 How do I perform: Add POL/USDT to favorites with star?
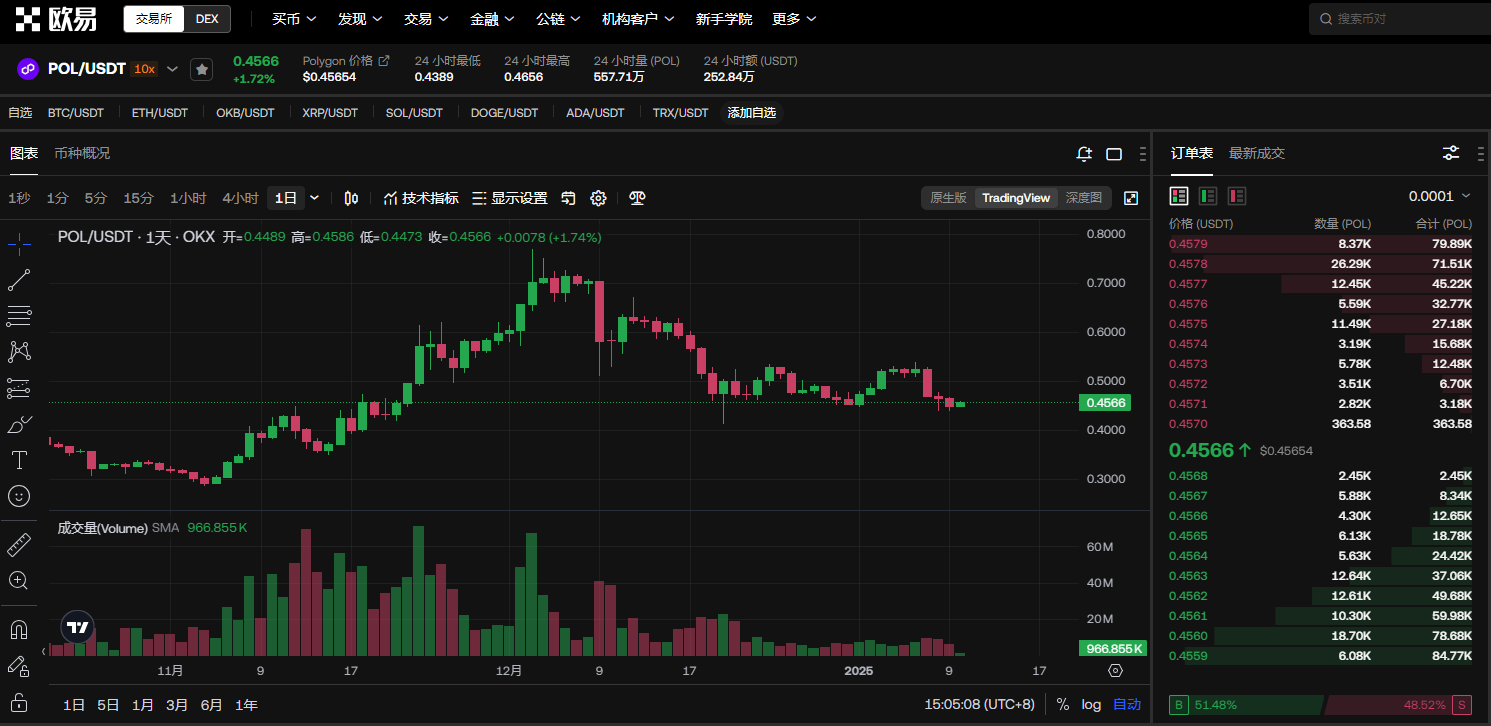coord(201,69)
